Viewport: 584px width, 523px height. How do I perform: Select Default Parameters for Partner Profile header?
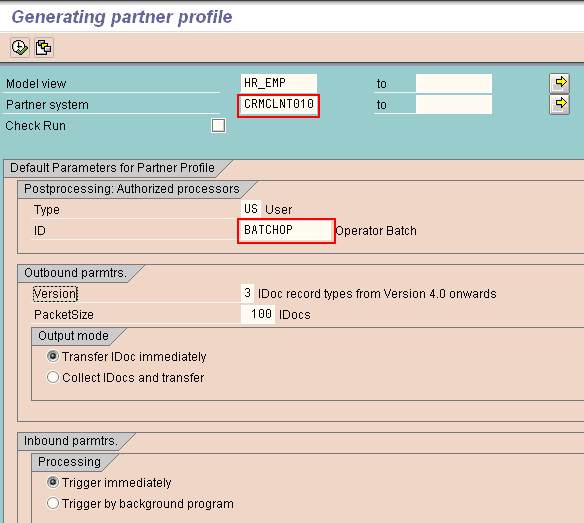click(x=112, y=168)
